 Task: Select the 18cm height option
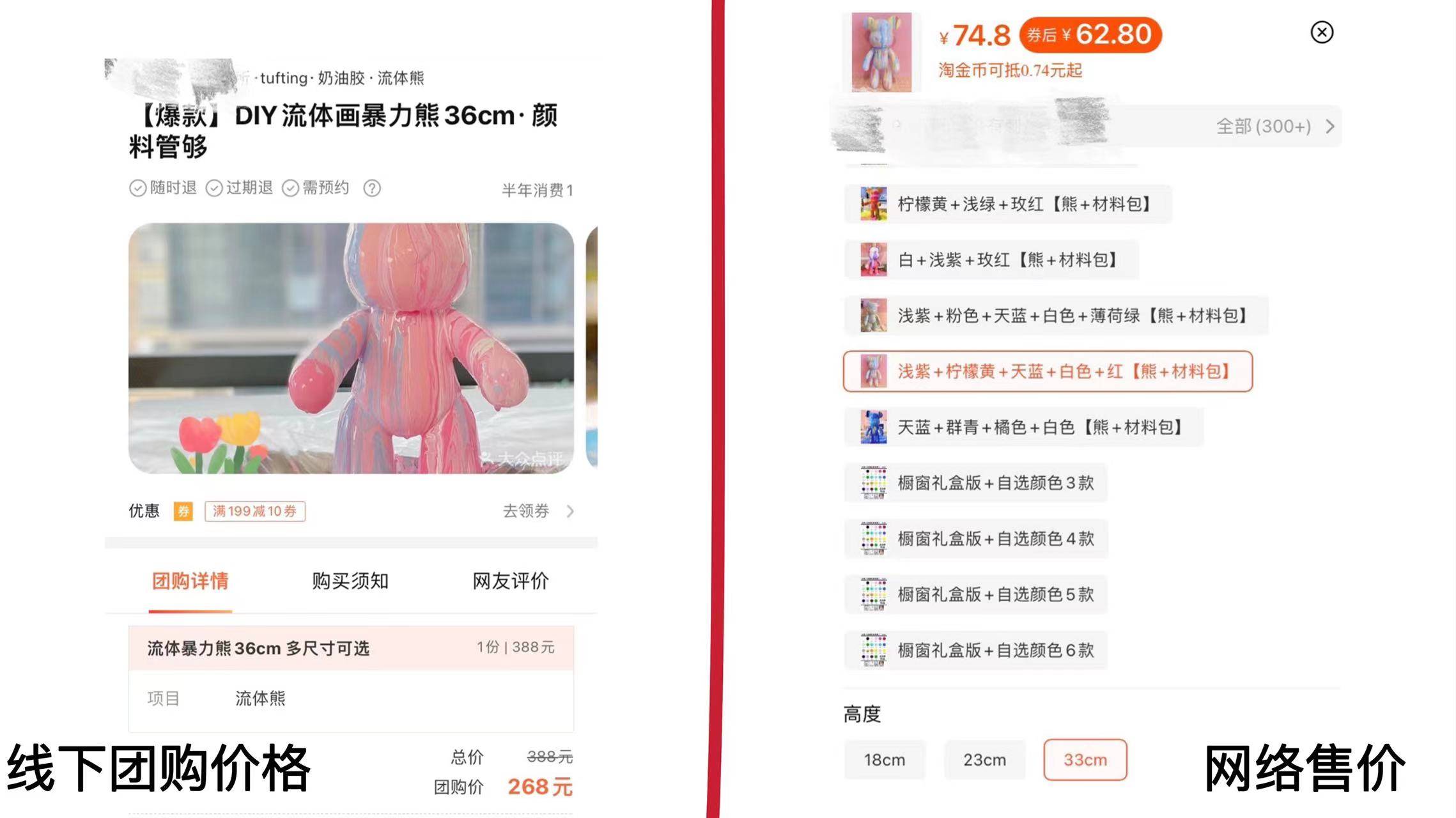point(885,760)
